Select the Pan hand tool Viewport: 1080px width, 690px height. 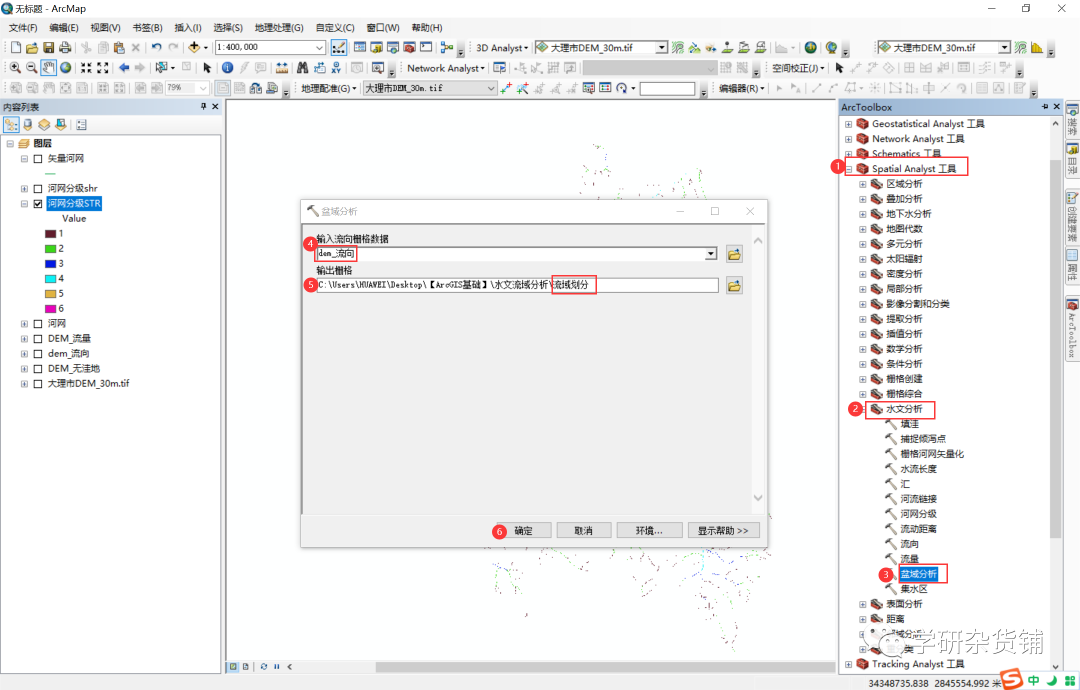pyautogui.click(x=48, y=67)
